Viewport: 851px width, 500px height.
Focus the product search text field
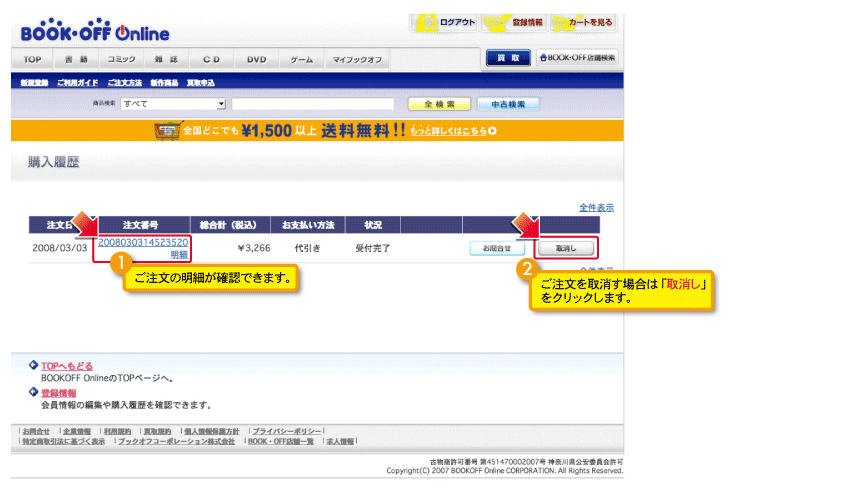[x=313, y=104]
